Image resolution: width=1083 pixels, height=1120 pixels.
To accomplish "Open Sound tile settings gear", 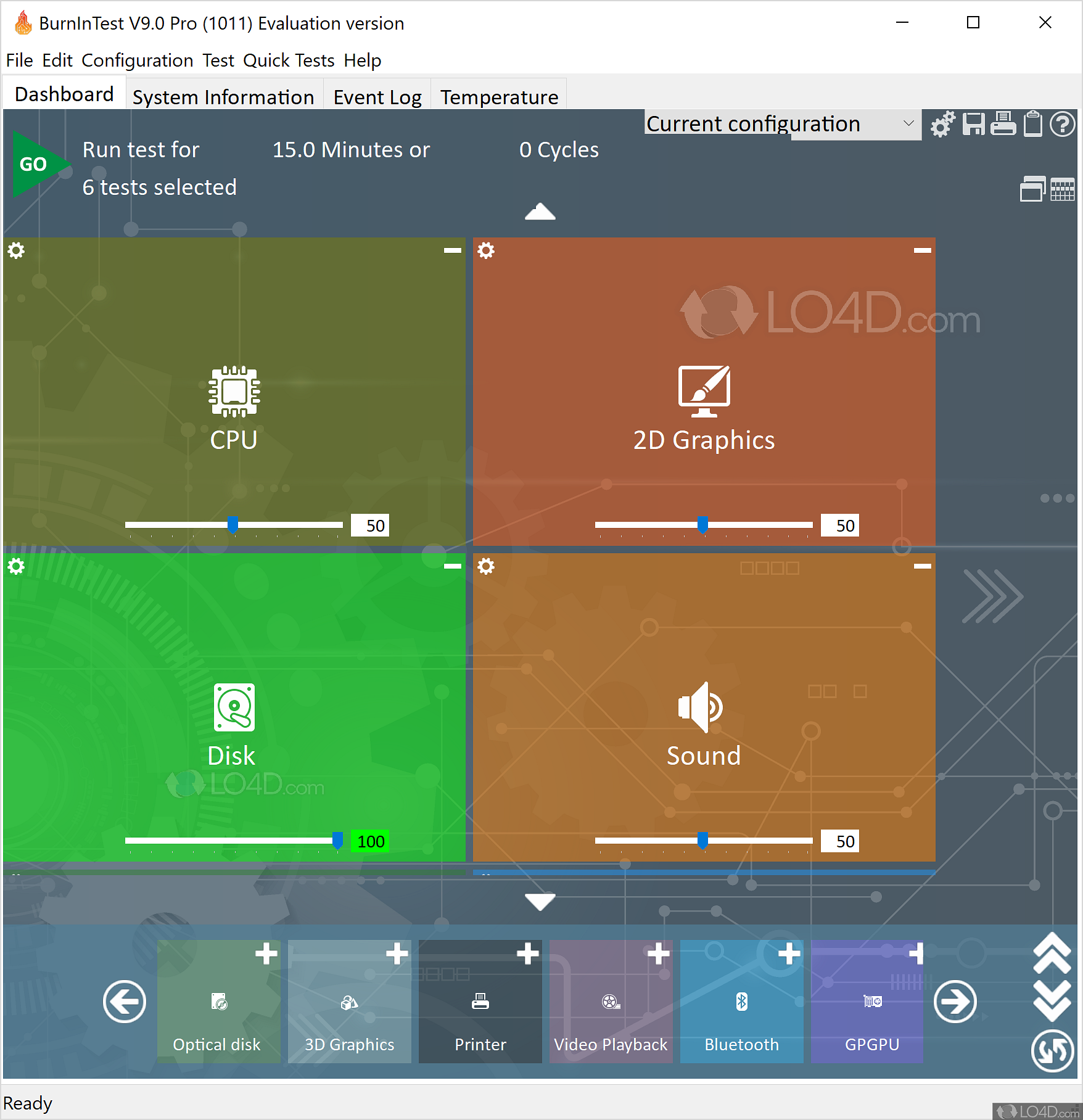I will [x=486, y=566].
